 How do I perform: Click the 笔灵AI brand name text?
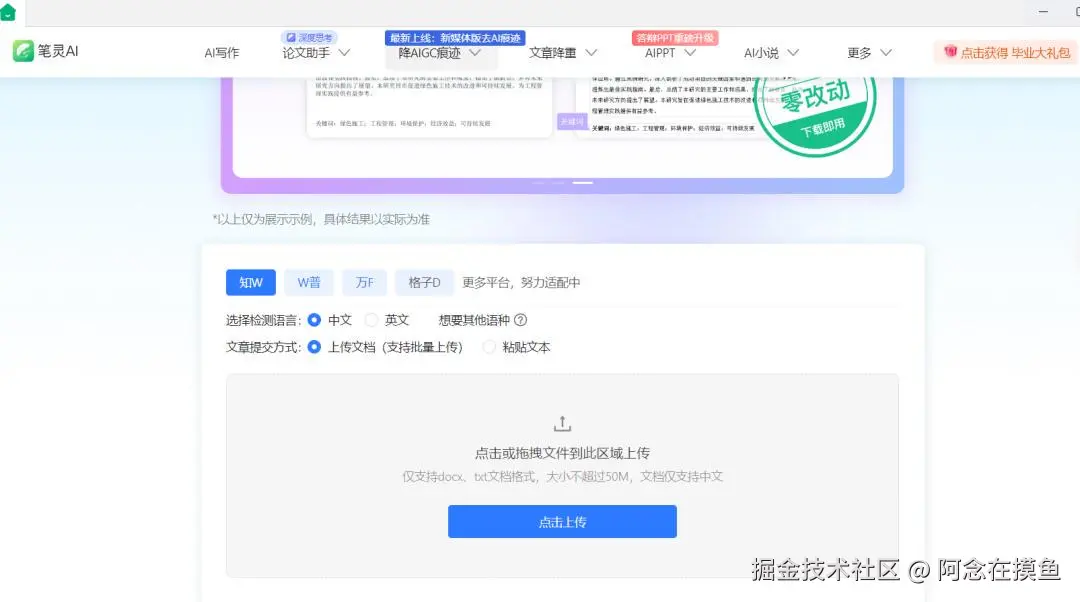[x=58, y=51]
